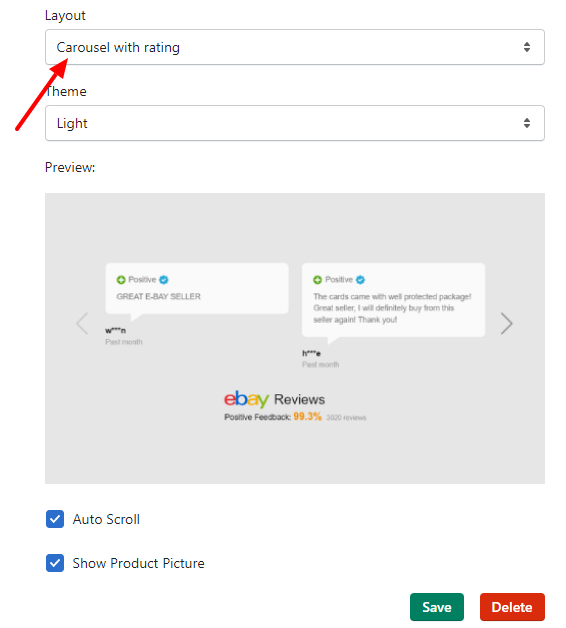Viewport: 566px width, 628px height.
Task: Open the Theme dropdown showing Light
Action: 295,123
